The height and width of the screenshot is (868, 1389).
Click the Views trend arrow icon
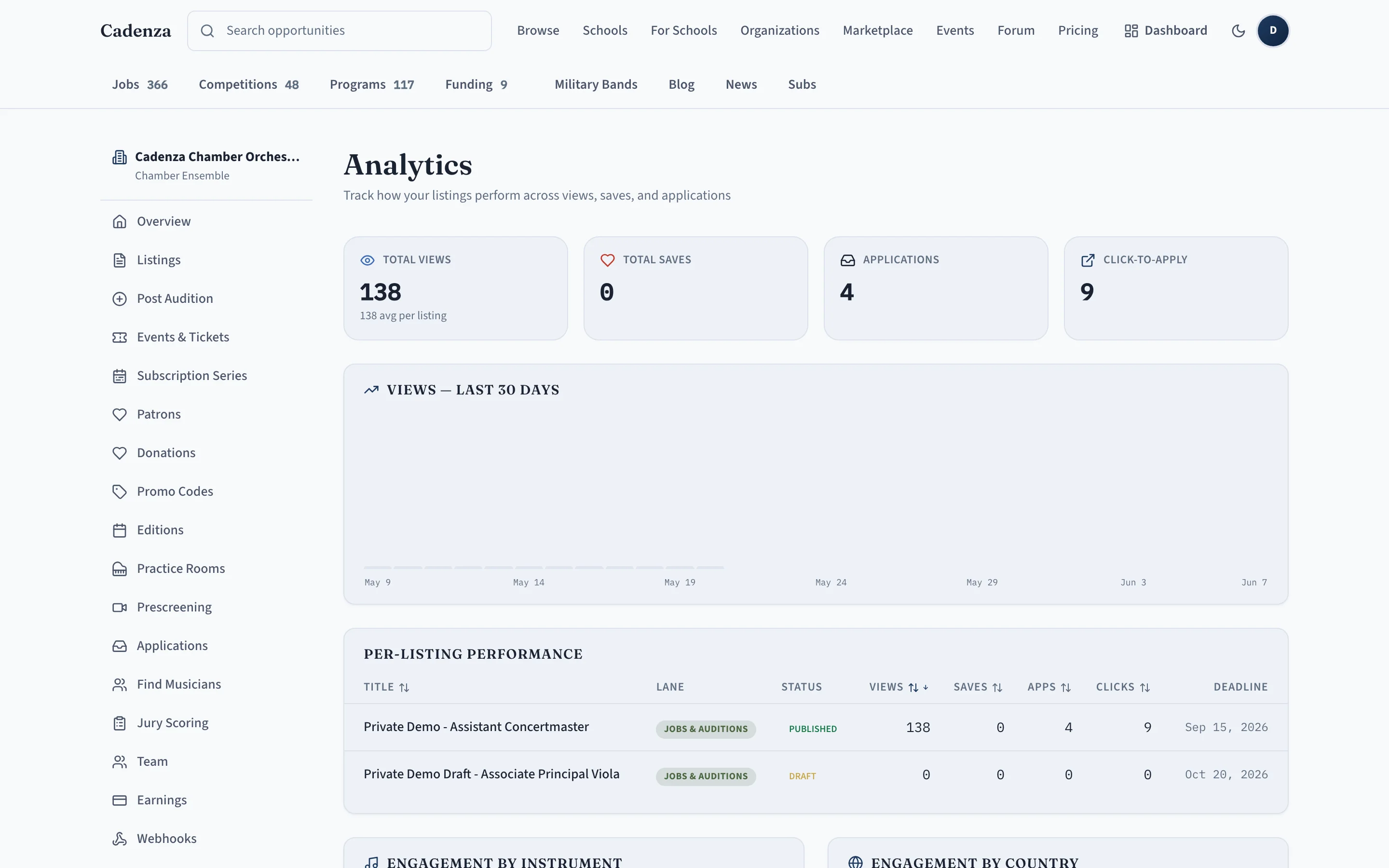[371, 390]
